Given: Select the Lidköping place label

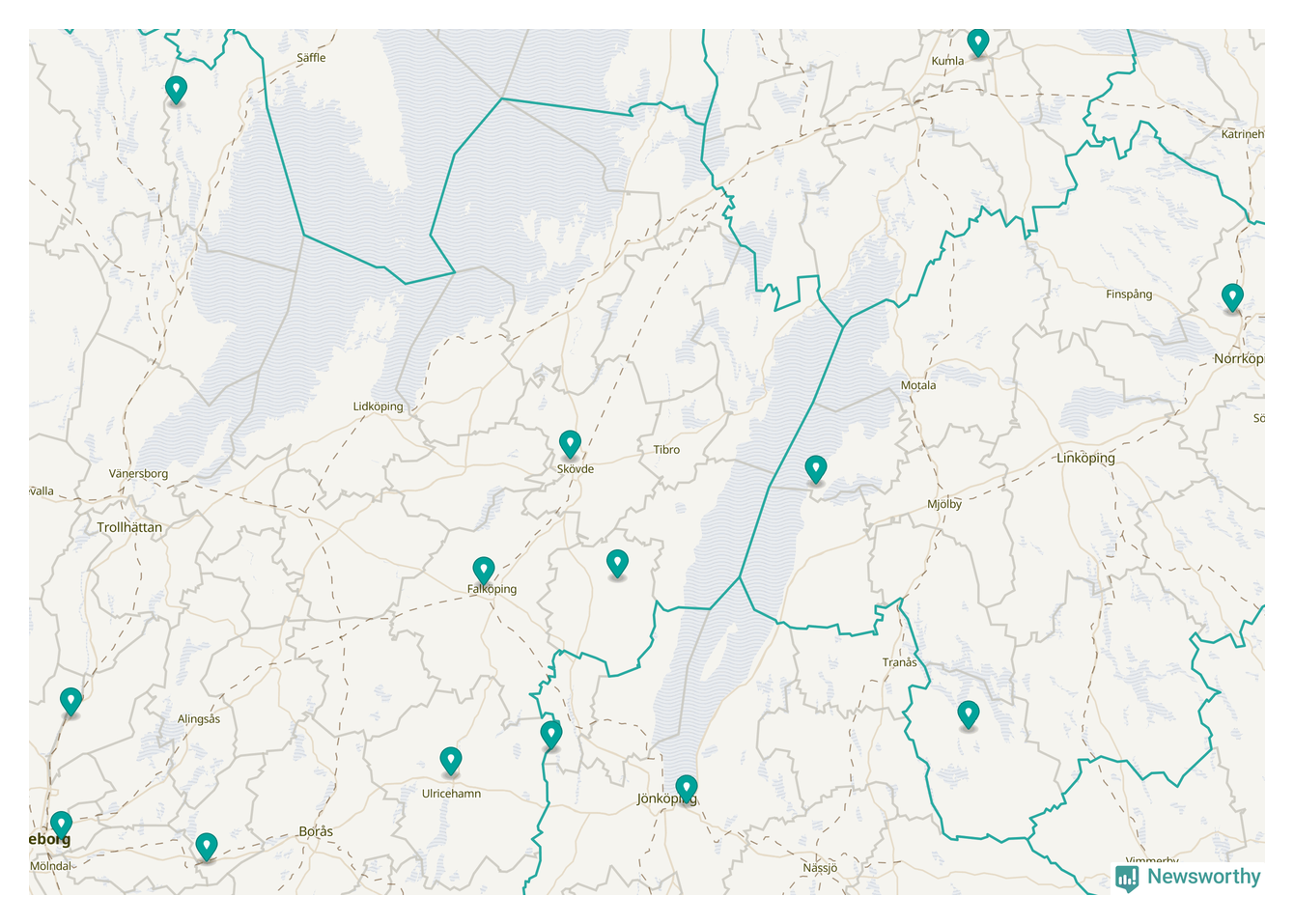Looking at the screenshot, I should (x=378, y=406).
